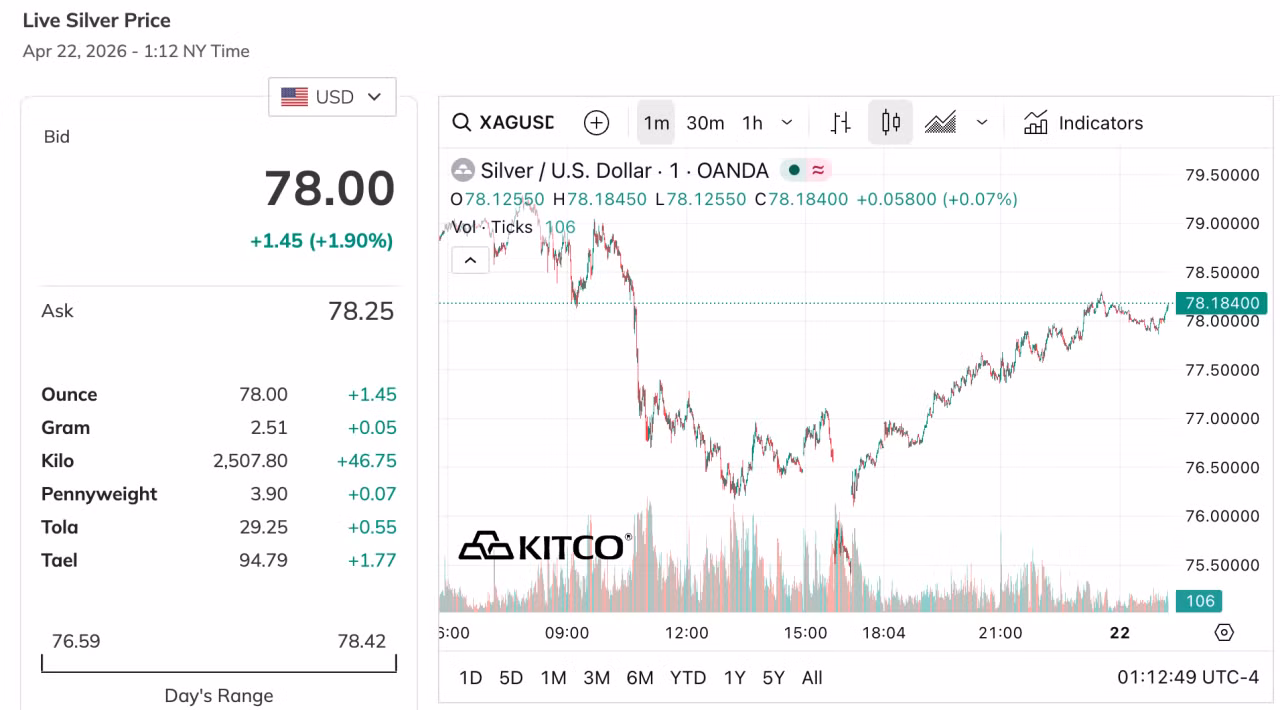Click the compare or add symbol plus icon
This screenshot has width=1280, height=710.
[x=596, y=123]
